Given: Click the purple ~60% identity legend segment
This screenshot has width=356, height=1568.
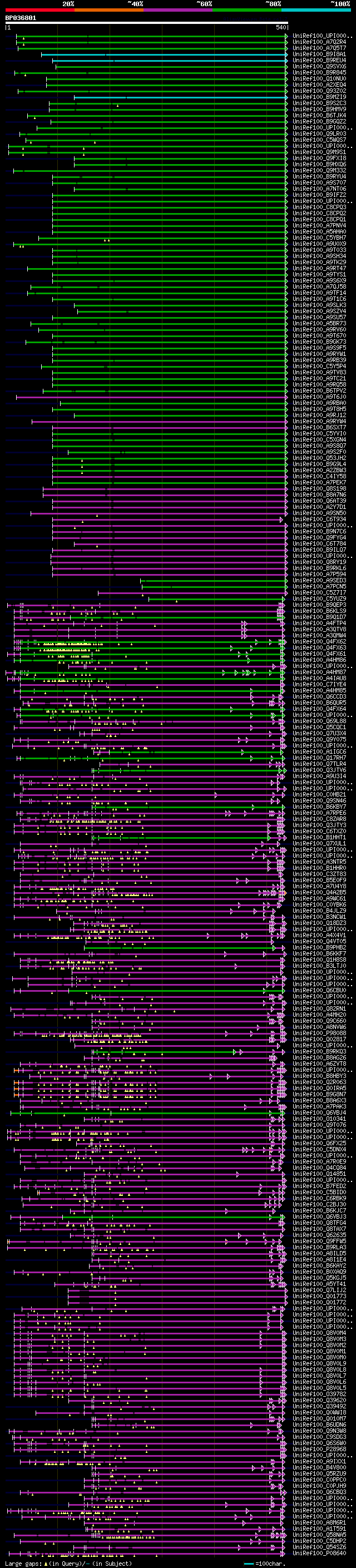Looking at the screenshot, I should point(177,10).
